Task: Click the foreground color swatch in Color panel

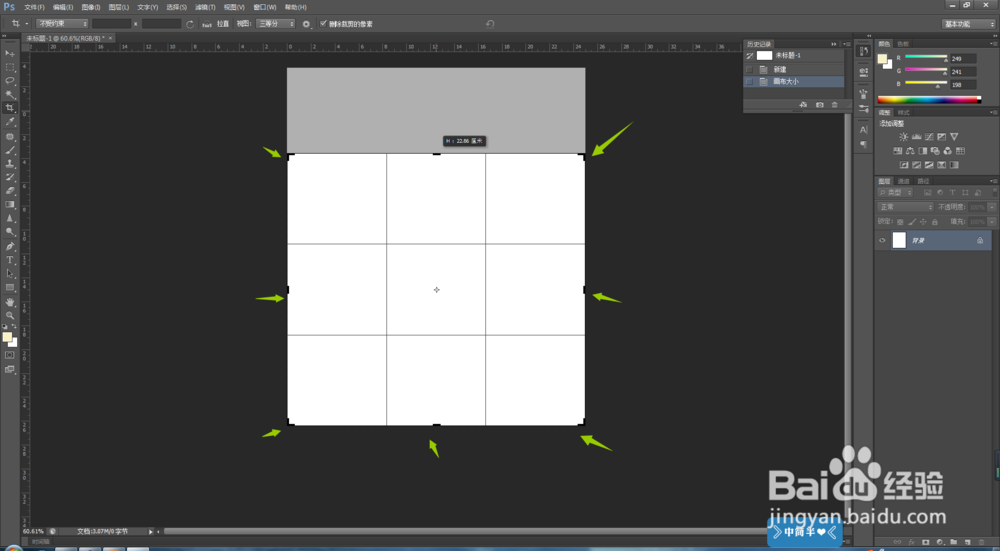Action: 883,59
